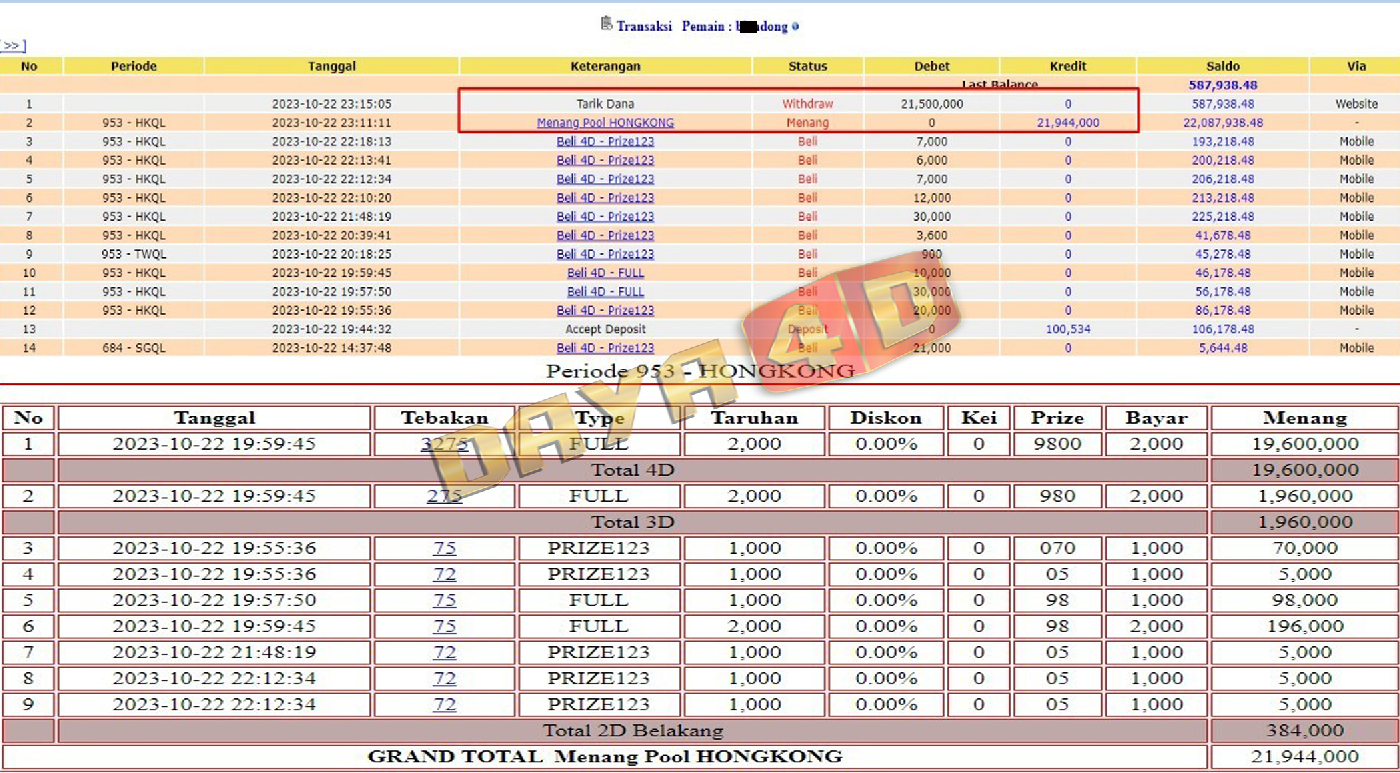Click the Tanggal header in top table

click(x=331, y=66)
